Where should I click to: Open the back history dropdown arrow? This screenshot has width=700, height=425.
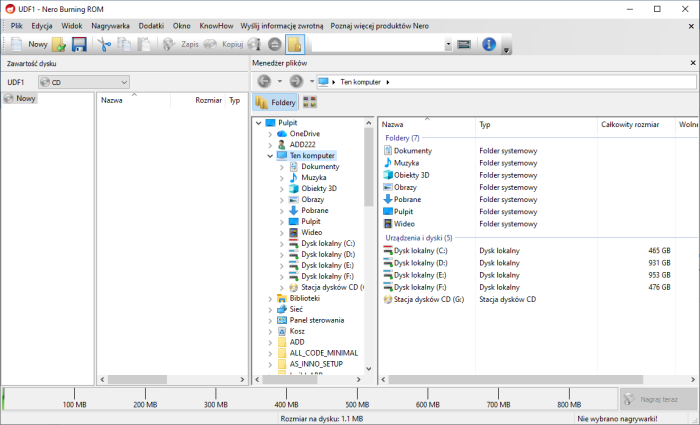click(x=280, y=81)
